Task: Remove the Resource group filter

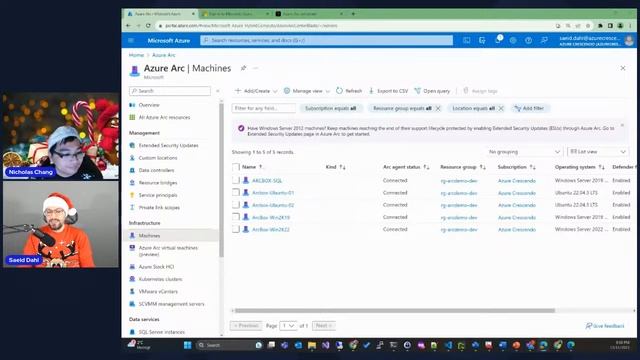Action: [x=438, y=108]
